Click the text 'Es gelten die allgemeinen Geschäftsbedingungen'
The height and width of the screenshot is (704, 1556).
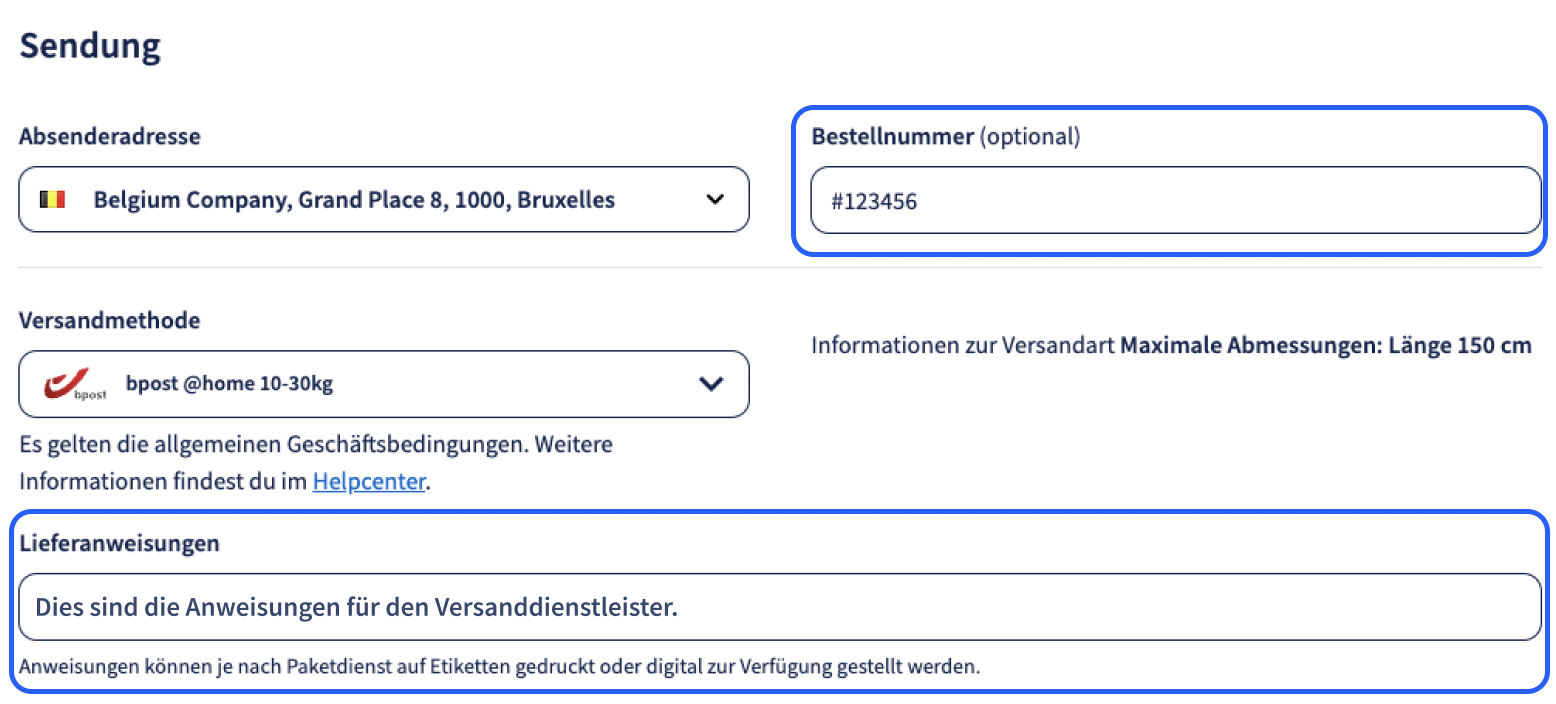pyautogui.click(x=272, y=444)
